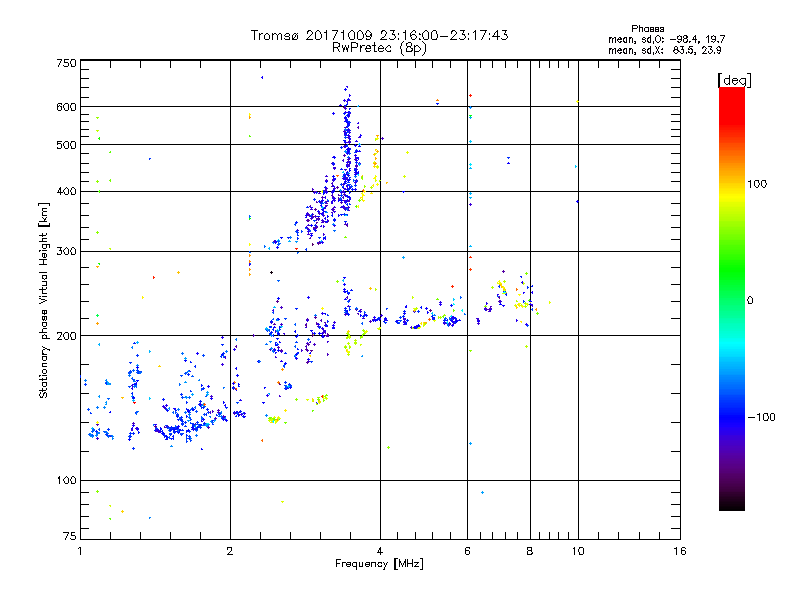Click the '200' y-axis tick label
Image resolution: width=800 pixels, height=600 pixels.
click(x=66, y=336)
